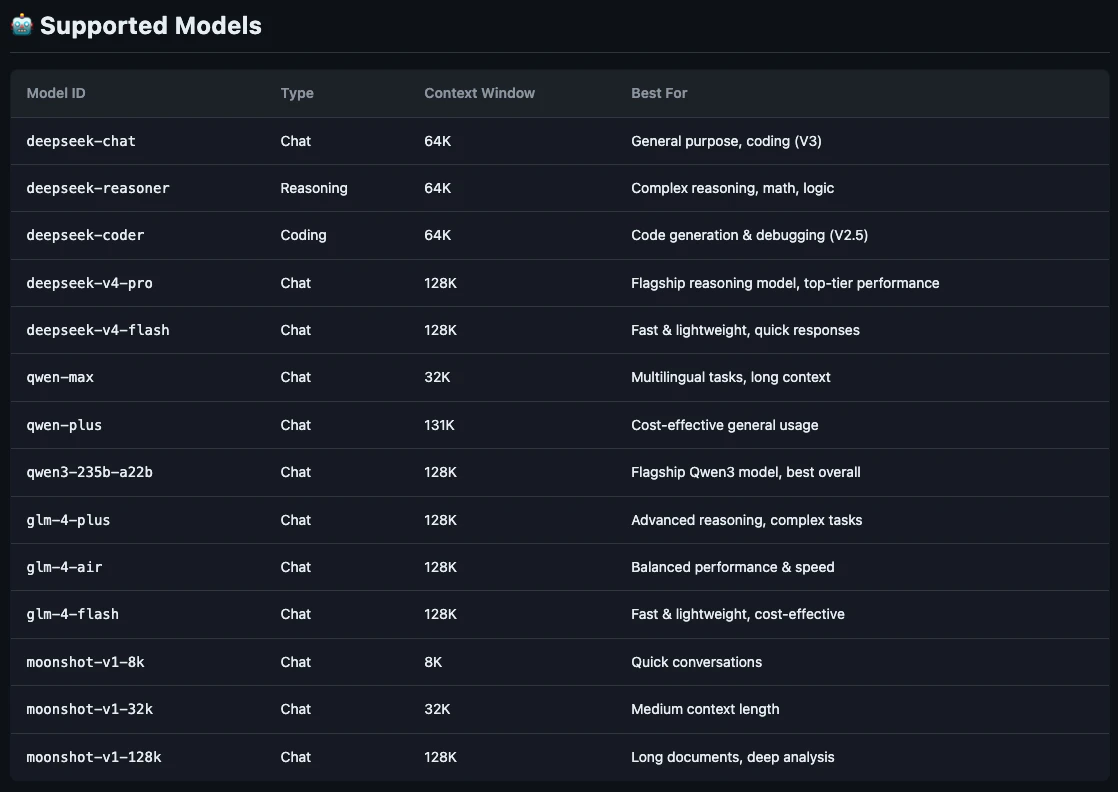Screen dimensions: 1118x792
Task: Select deepseek-v4-pro model ID
Action: 89,283
